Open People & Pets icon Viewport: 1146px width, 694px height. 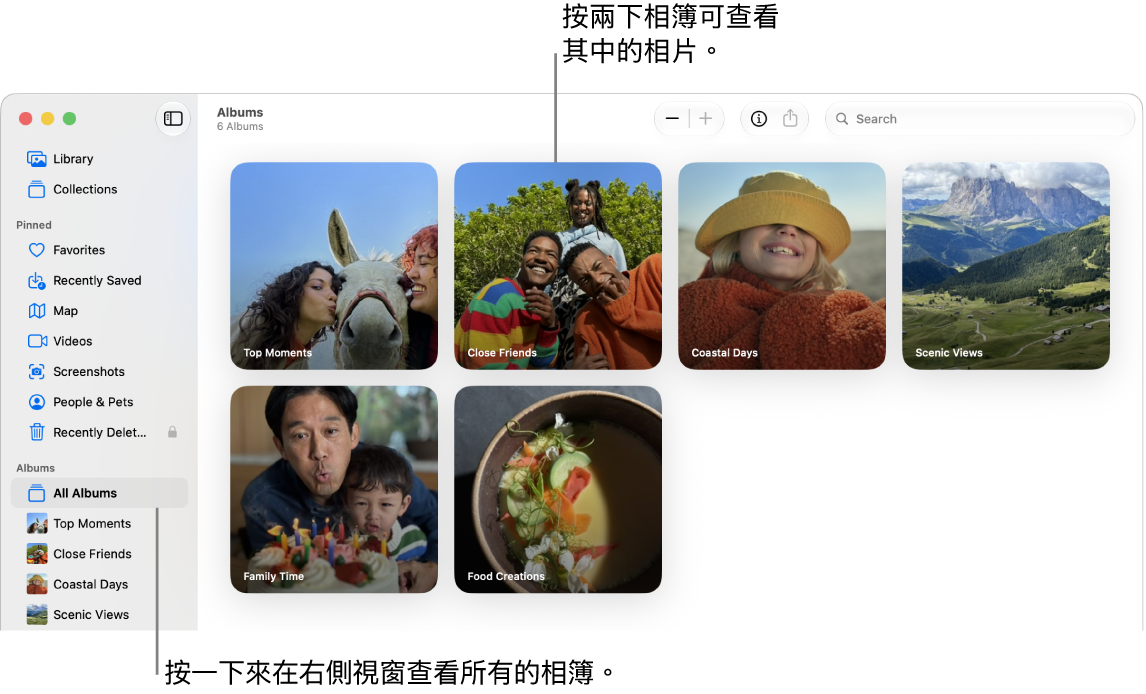click(37, 402)
